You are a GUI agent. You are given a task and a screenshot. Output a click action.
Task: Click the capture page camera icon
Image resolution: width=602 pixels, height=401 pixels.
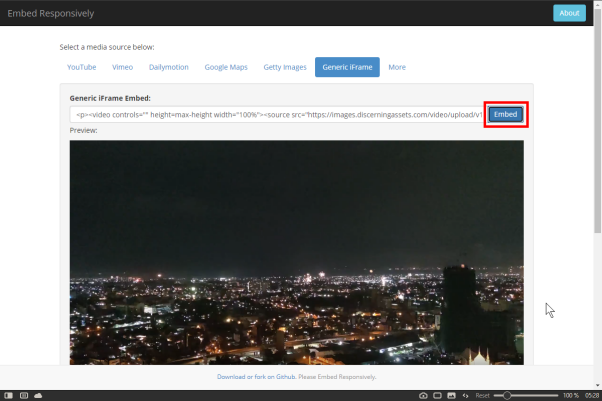[423, 395]
